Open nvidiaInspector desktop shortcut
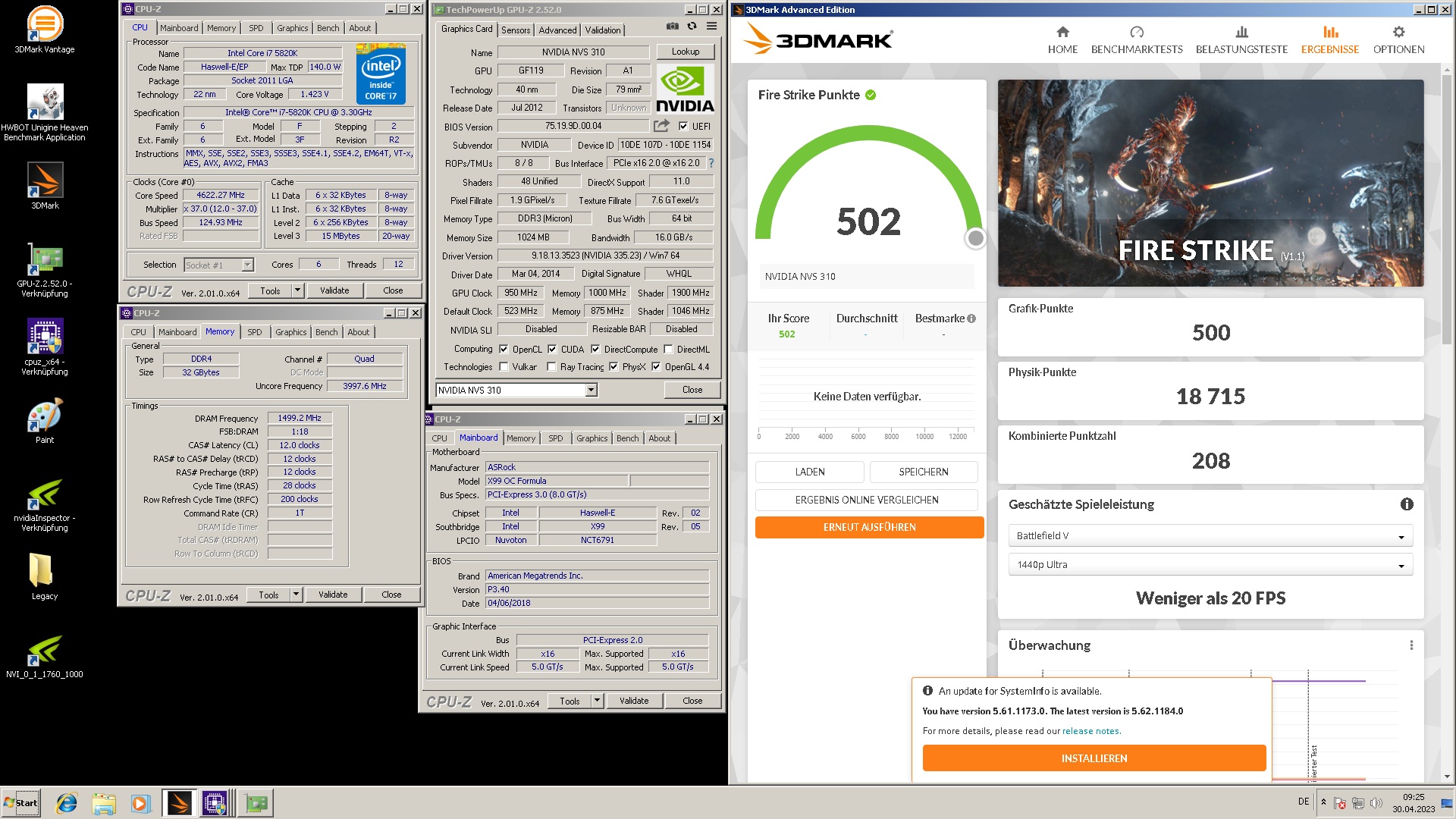Image resolution: width=1456 pixels, height=819 pixels. coord(45,504)
